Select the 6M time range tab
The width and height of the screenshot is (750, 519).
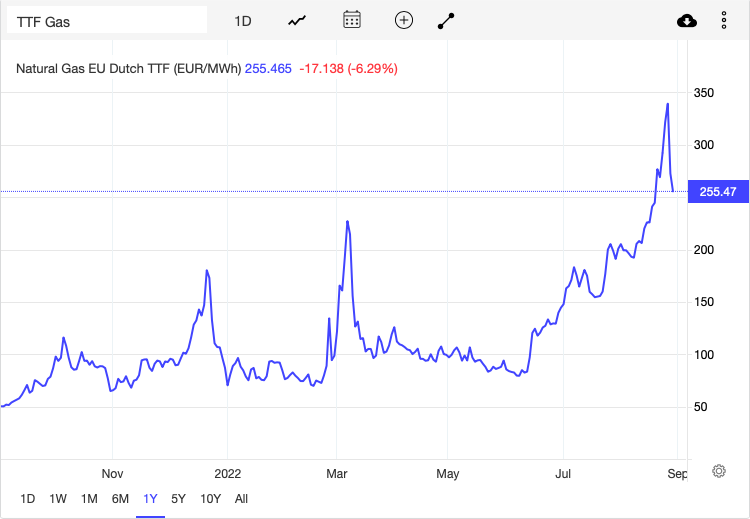point(120,499)
